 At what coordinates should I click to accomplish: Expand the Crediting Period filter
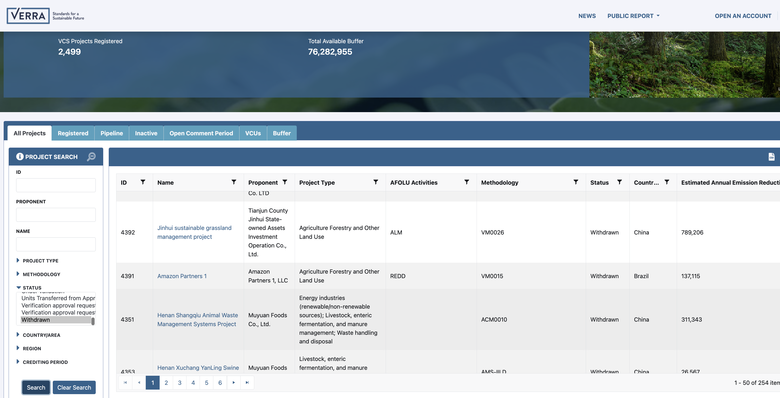pos(42,362)
